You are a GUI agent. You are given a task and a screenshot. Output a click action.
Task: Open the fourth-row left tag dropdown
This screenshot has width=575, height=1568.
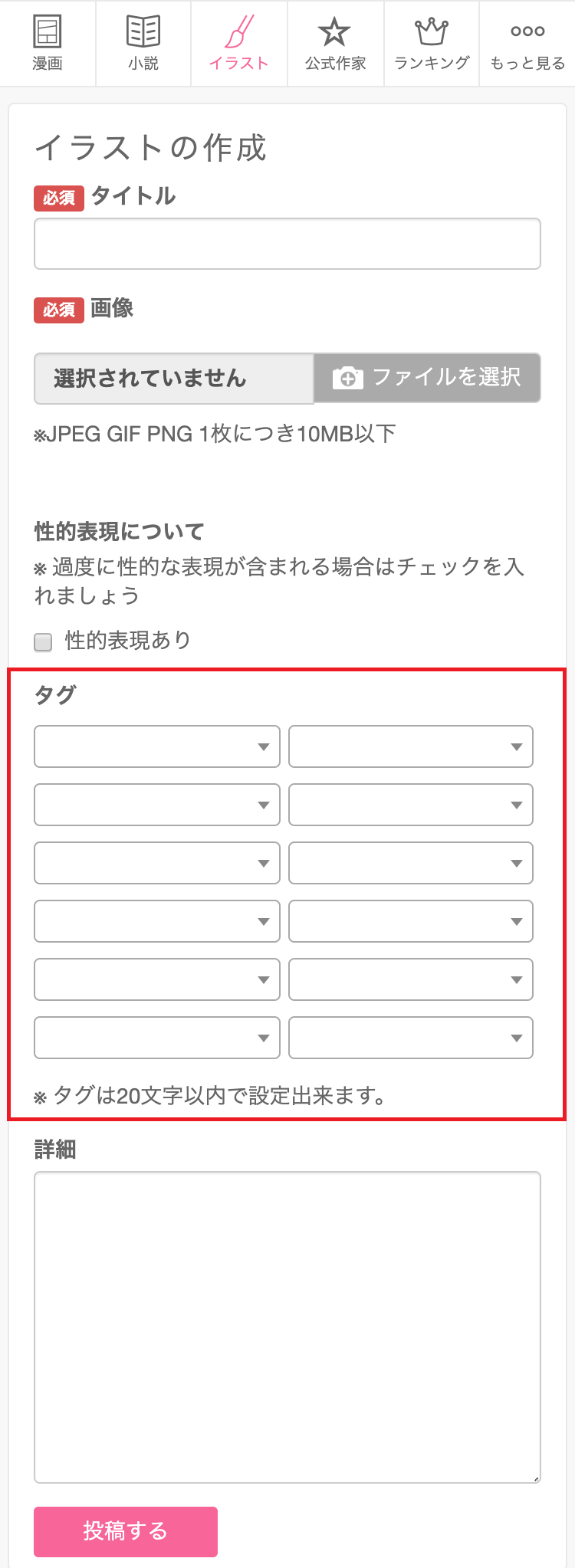pyautogui.click(x=157, y=921)
